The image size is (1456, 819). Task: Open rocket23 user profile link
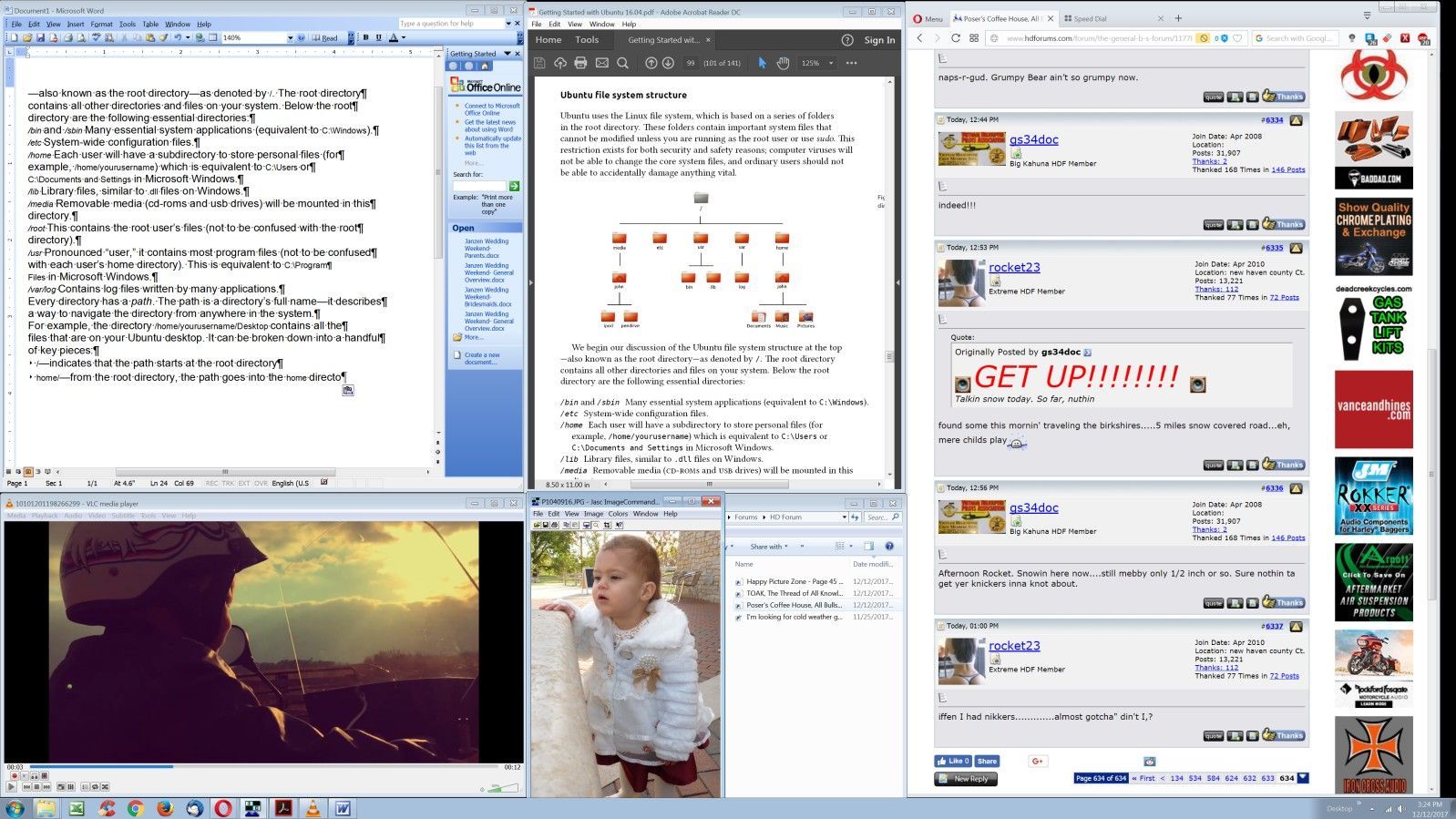click(x=1014, y=267)
